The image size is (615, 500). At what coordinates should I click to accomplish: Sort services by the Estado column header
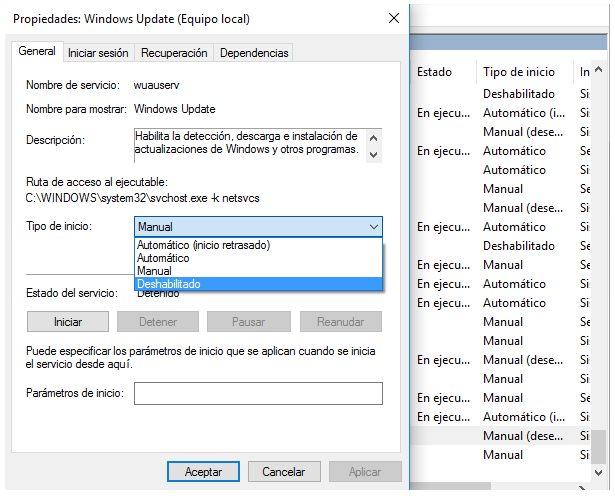435,72
